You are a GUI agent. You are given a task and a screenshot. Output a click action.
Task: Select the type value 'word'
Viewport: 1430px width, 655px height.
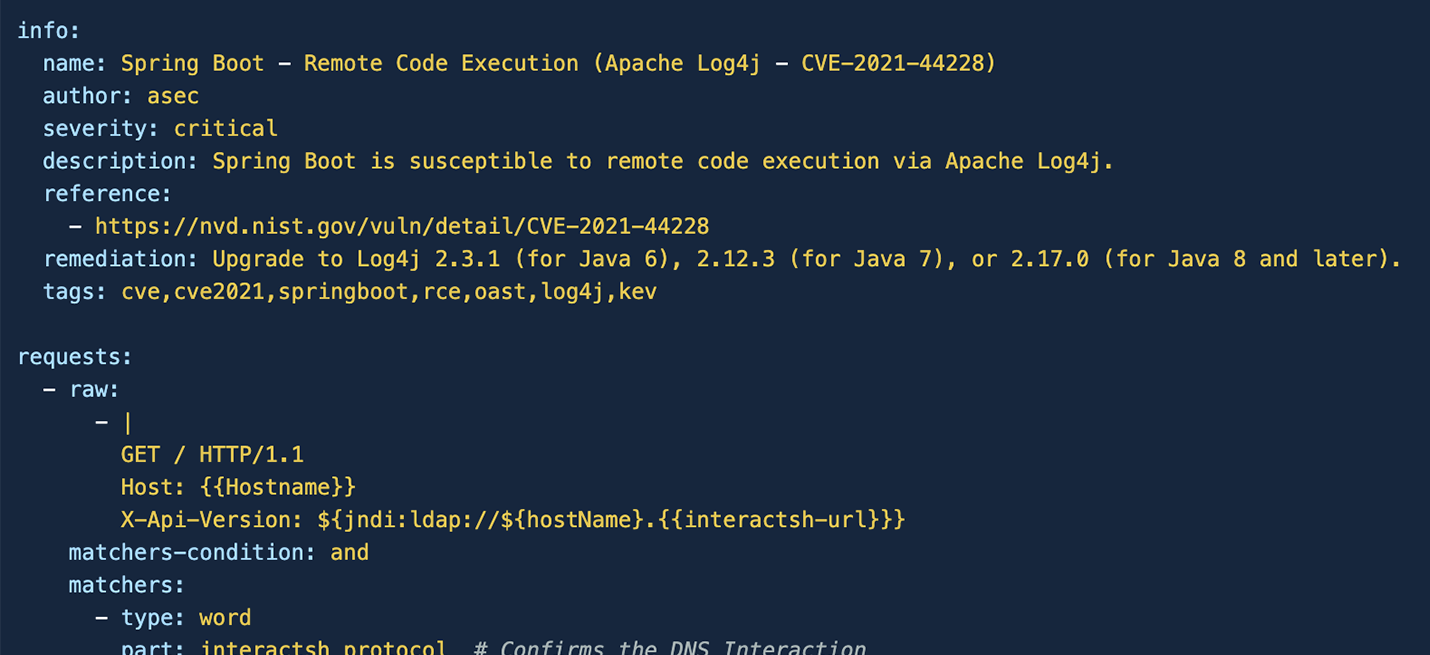[225, 618]
